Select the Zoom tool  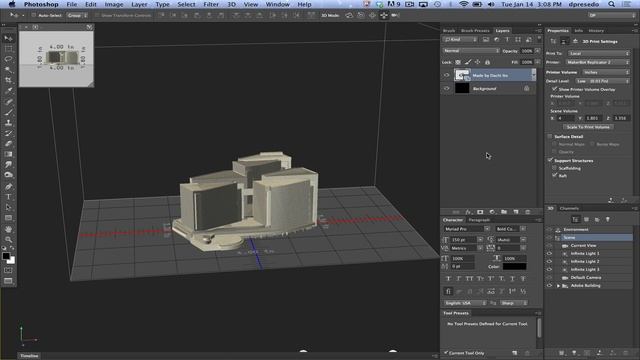coord(9,240)
